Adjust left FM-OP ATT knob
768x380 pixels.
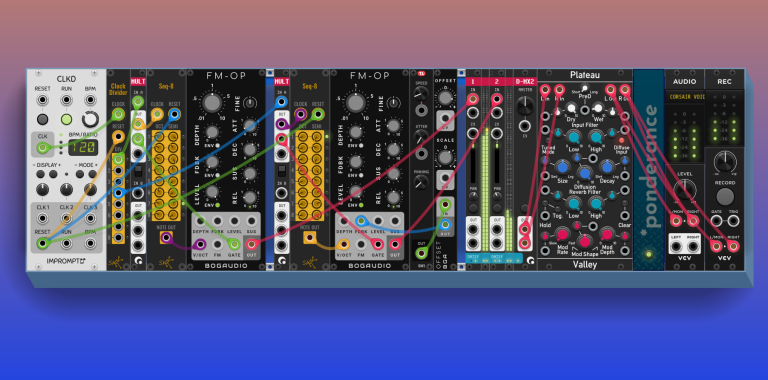250,126
